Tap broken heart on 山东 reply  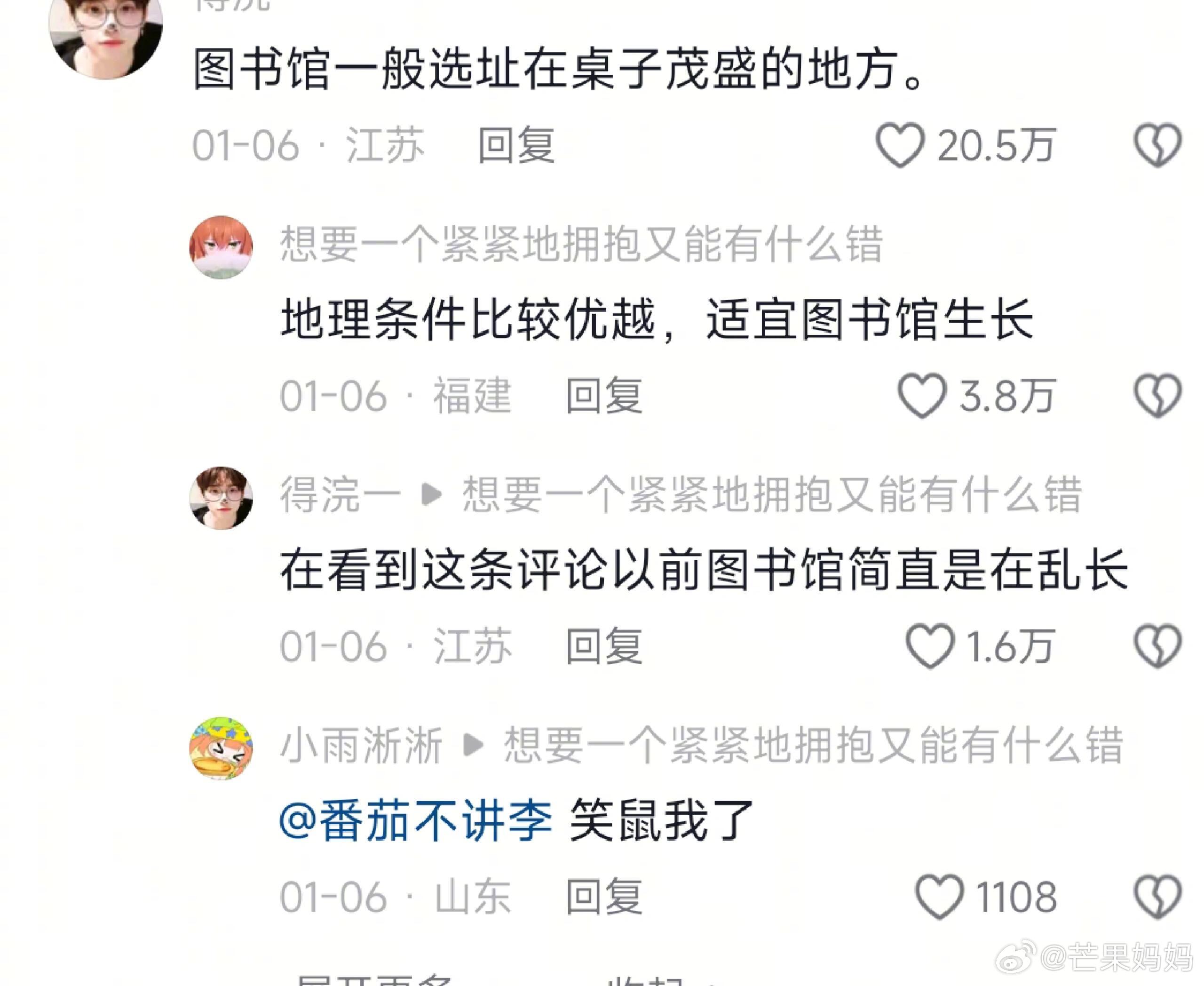click(x=1157, y=897)
